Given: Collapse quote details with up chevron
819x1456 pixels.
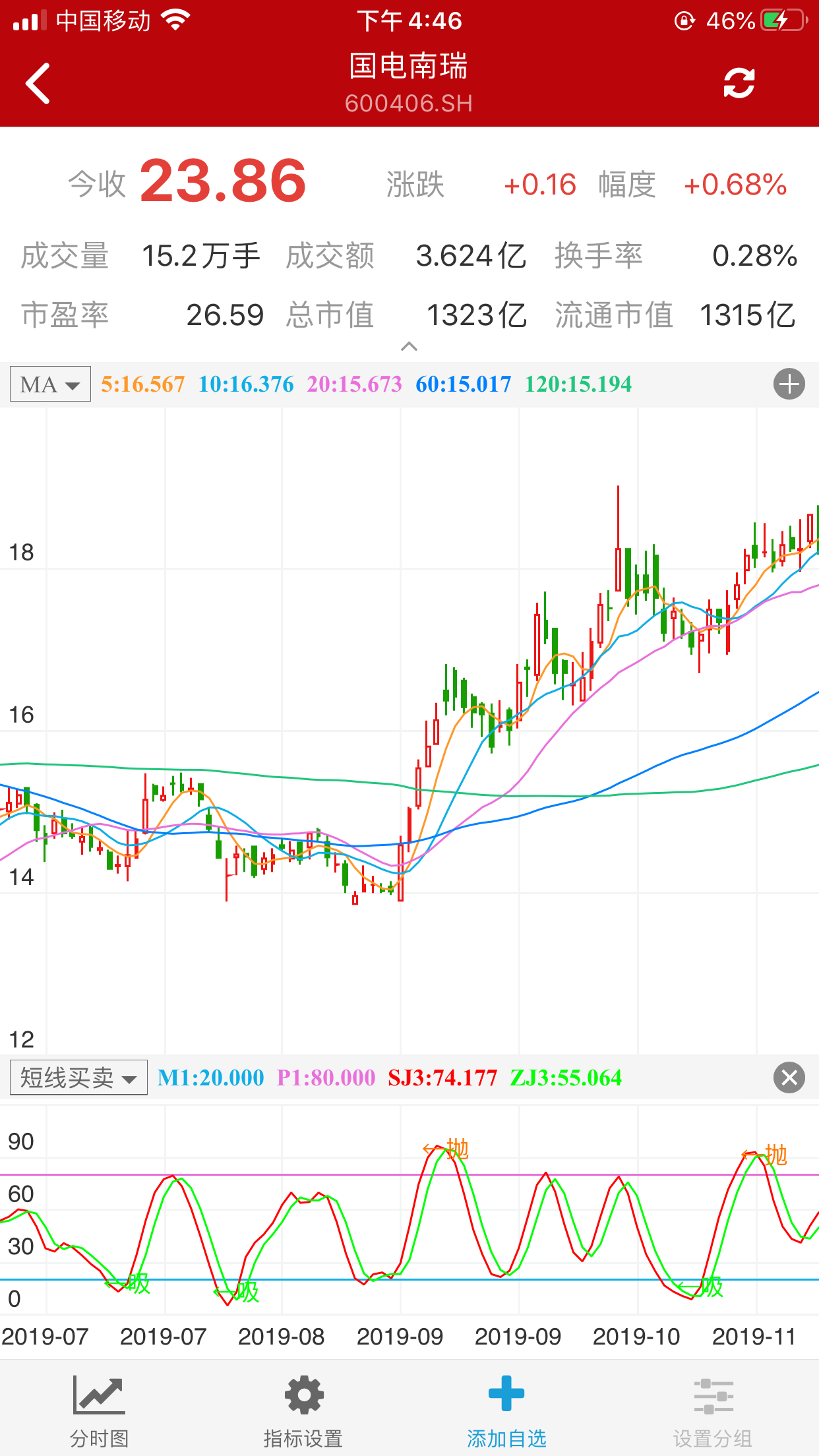Looking at the screenshot, I should [x=409, y=347].
